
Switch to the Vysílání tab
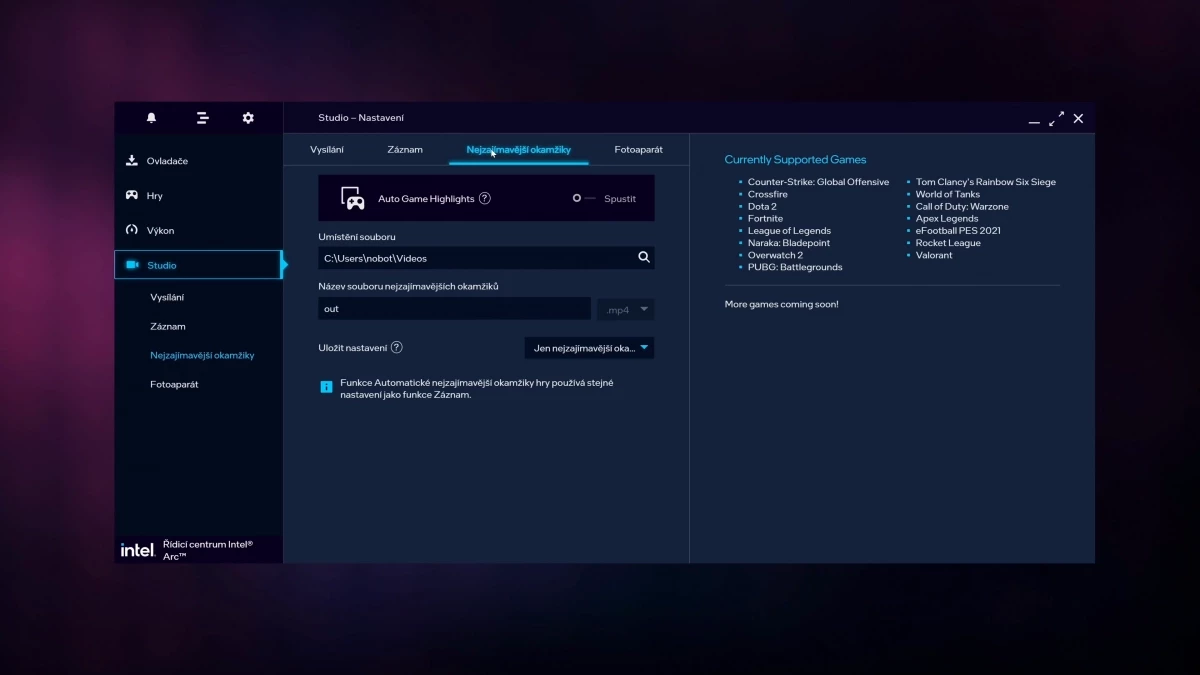tap(327, 149)
